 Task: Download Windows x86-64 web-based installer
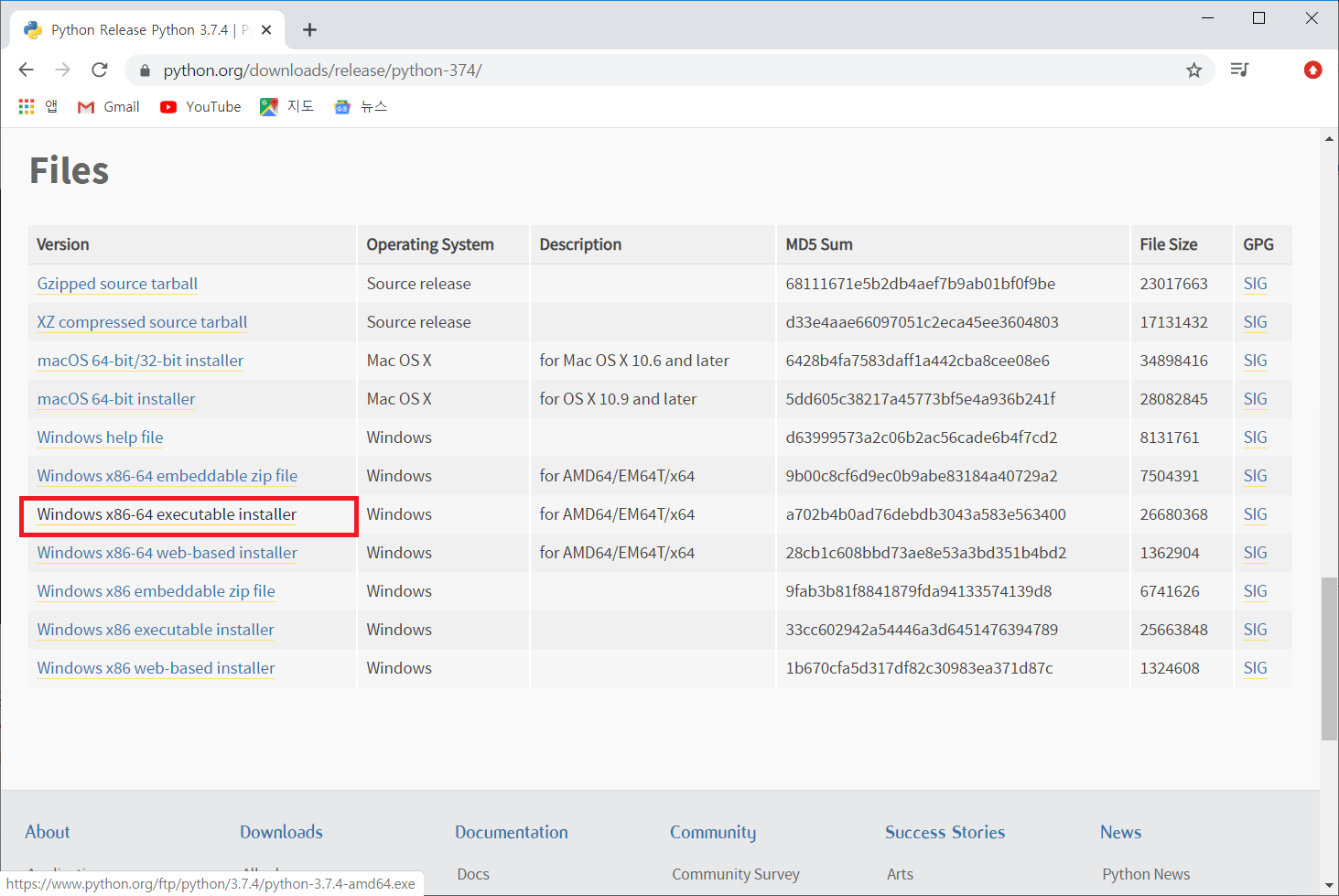coord(167,553)
